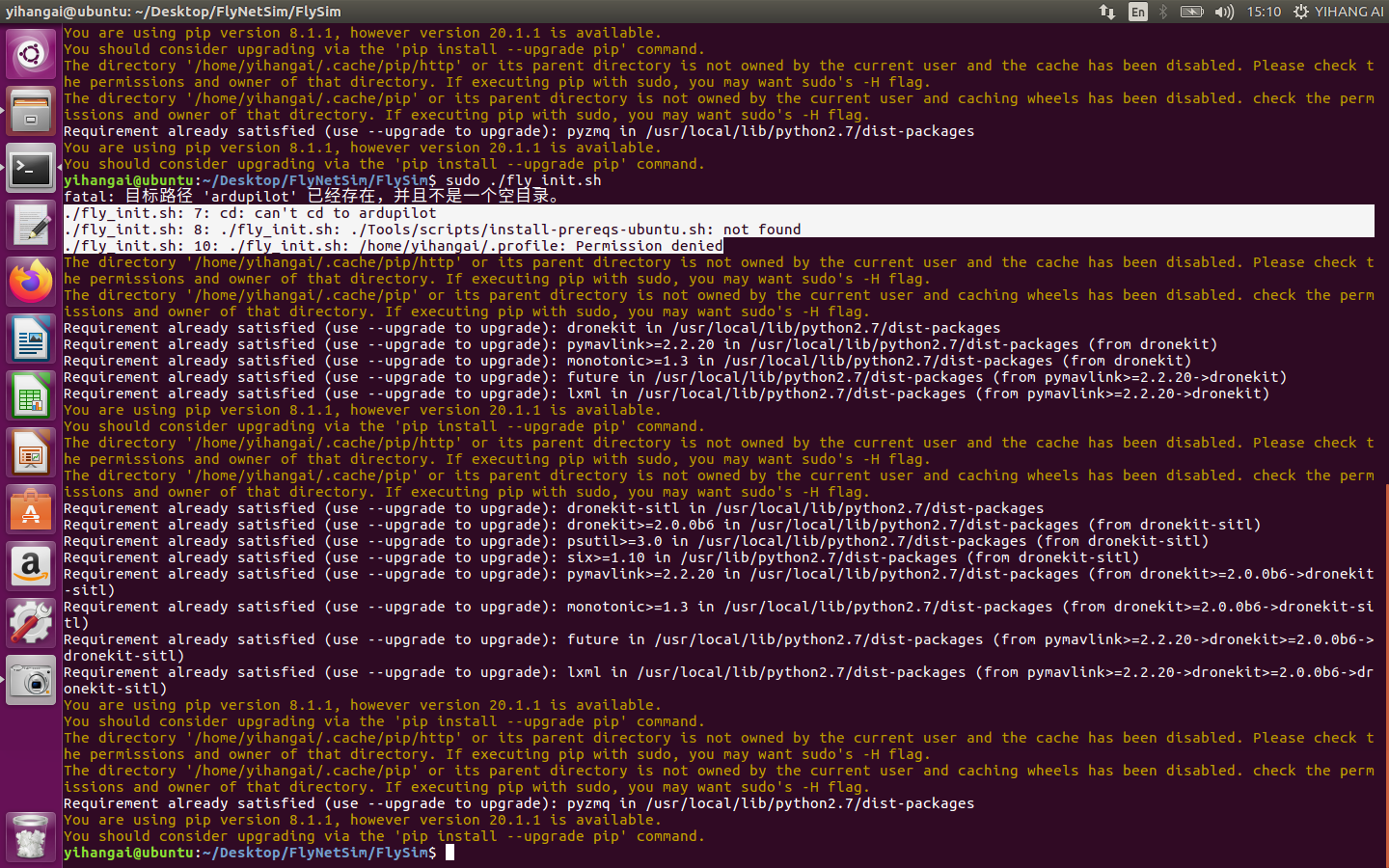Open the sound volume indicator
Image resolution: width=1389 pixels, height=868 pixels.
[1224, 12]
